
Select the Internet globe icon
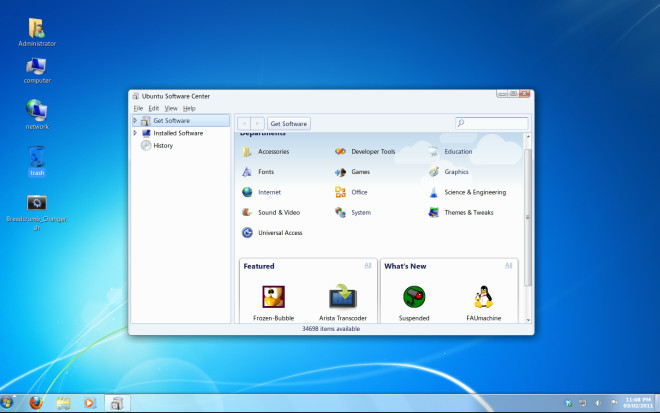247,192
